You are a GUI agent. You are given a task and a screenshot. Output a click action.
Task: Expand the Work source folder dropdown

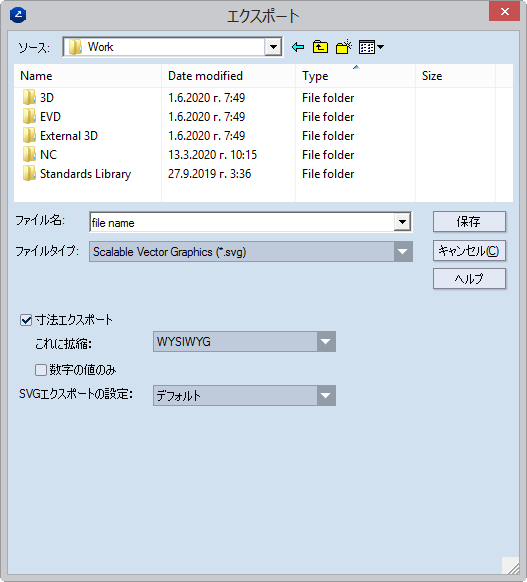273,47
